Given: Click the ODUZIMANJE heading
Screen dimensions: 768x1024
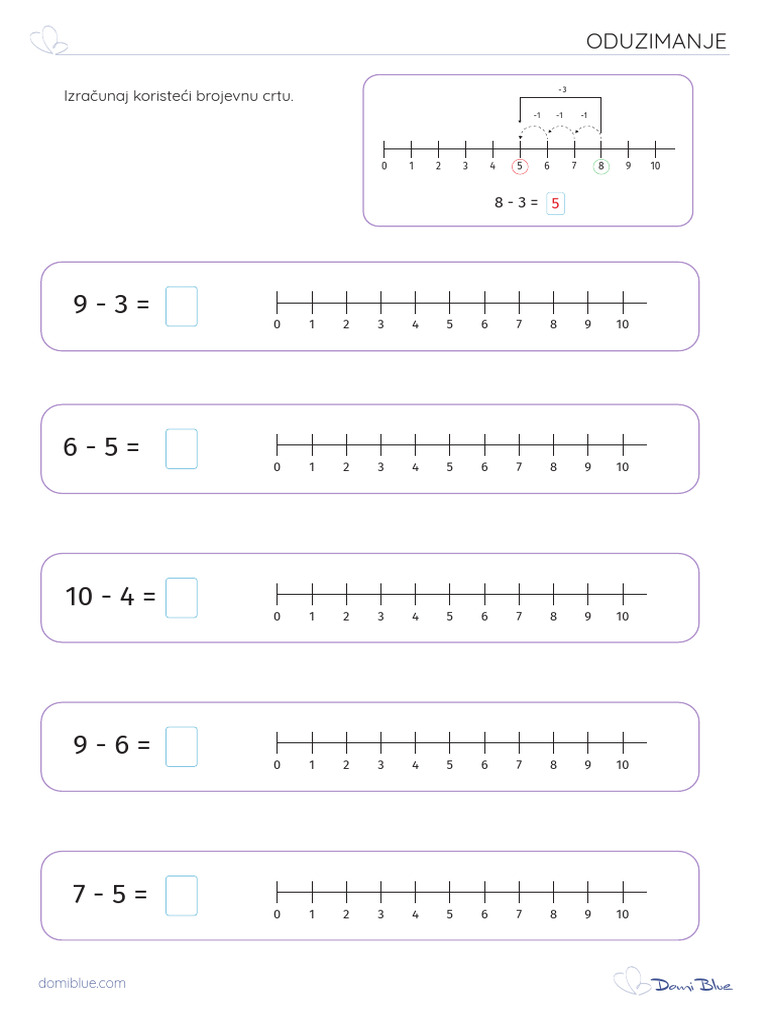Looking at the screenshot, I should tap(656, 41).
